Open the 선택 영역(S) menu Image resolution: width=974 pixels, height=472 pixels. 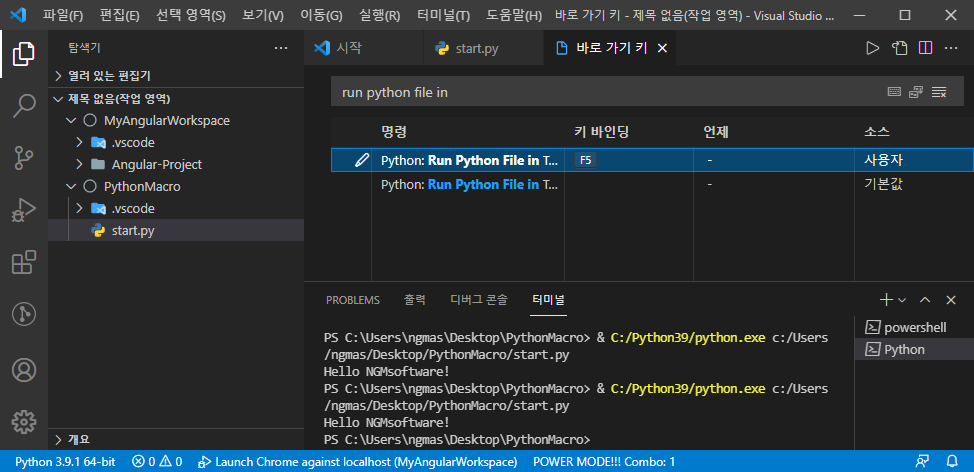tap(191, 15)
